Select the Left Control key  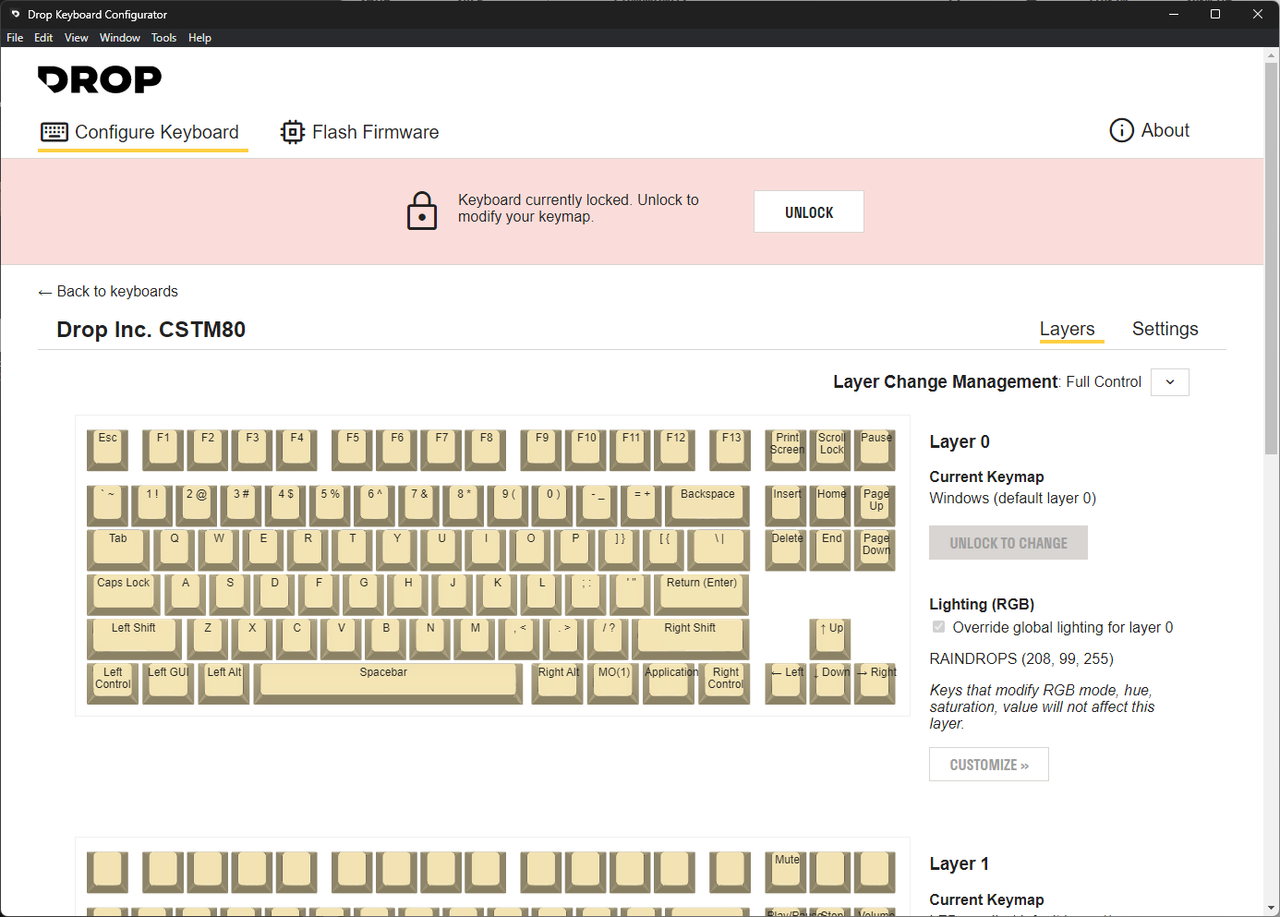click(x=113, y=684)
